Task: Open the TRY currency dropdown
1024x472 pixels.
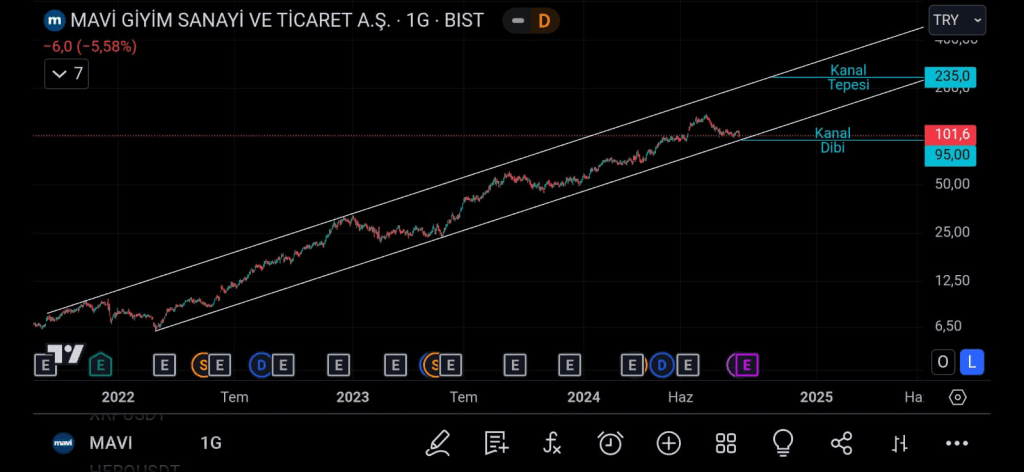Action: [x=957, y=20]
